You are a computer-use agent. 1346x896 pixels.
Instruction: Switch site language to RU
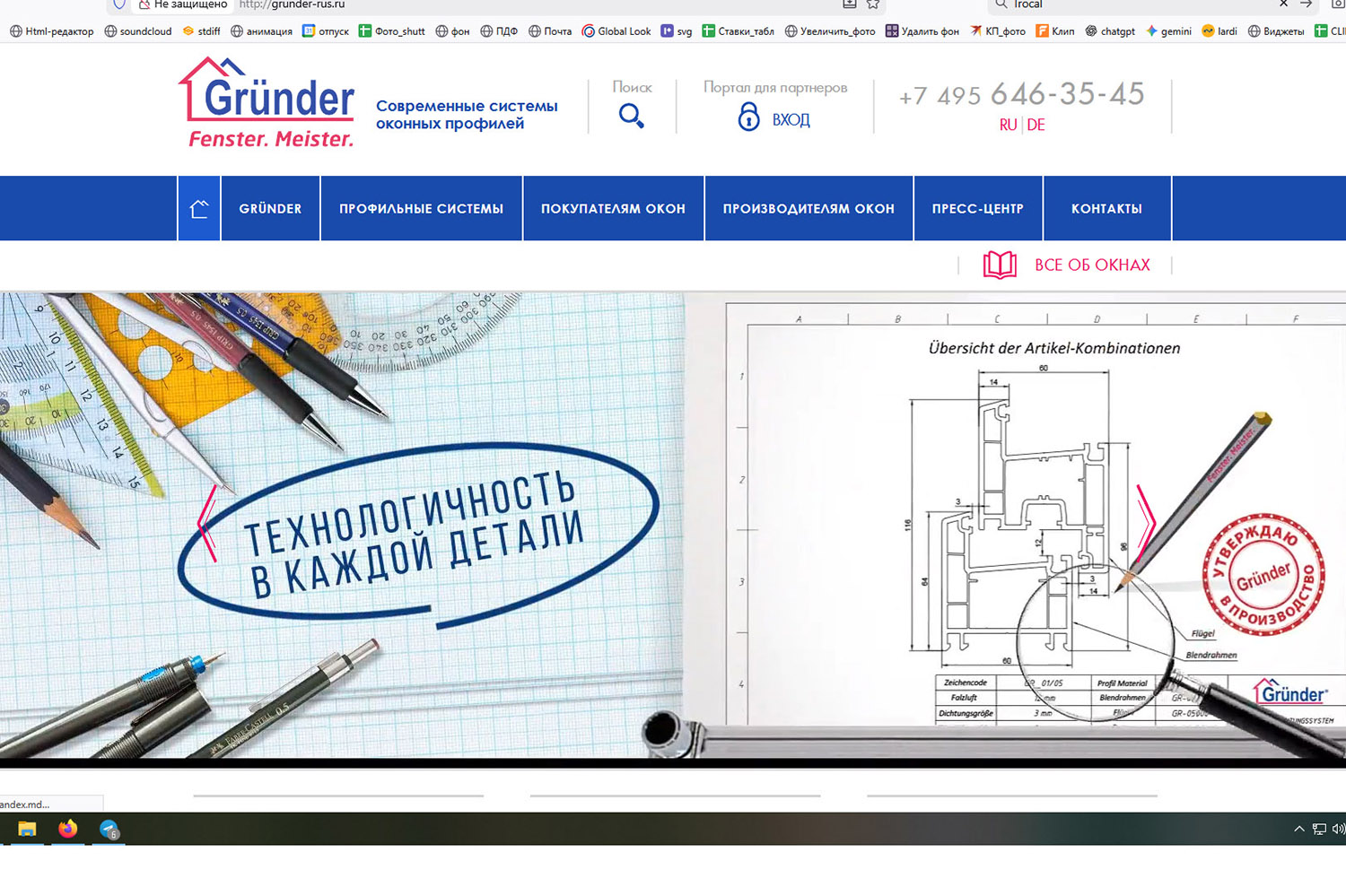point(1008,126)
